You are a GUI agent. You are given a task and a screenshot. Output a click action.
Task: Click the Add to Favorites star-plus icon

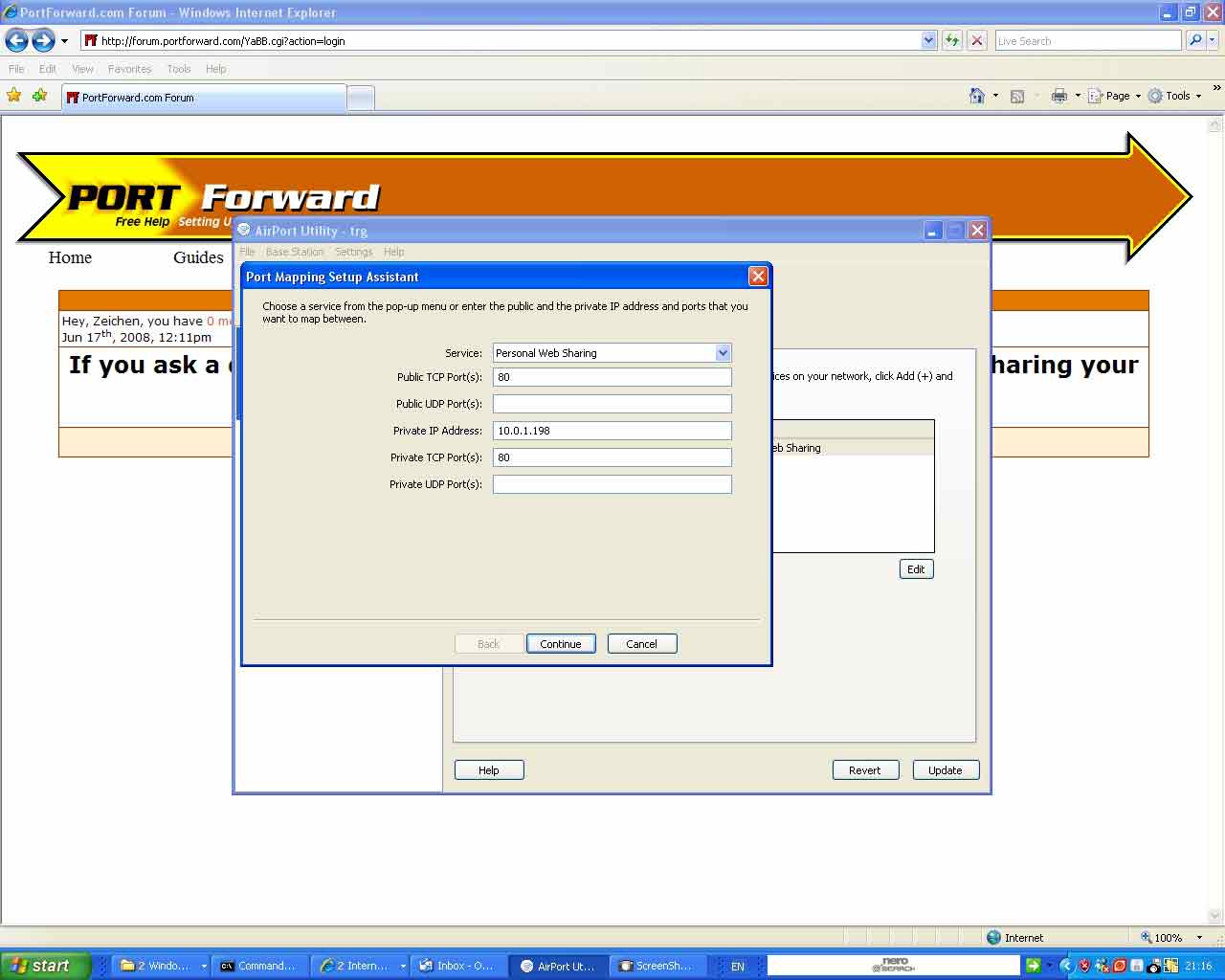pyautogui.click(x=40, y=96)
